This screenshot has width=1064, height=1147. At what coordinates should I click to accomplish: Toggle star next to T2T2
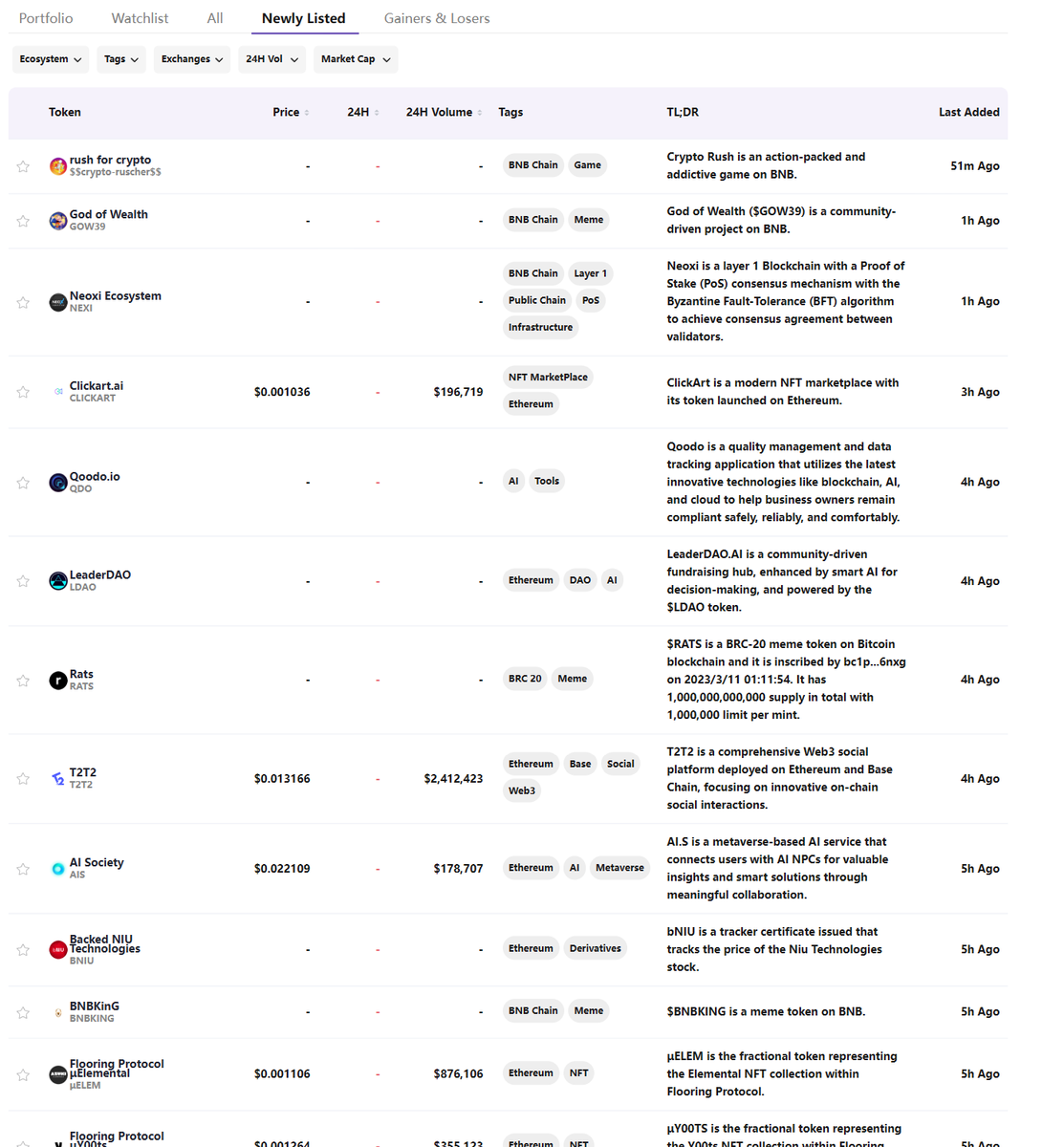click(x=23, y=779)
